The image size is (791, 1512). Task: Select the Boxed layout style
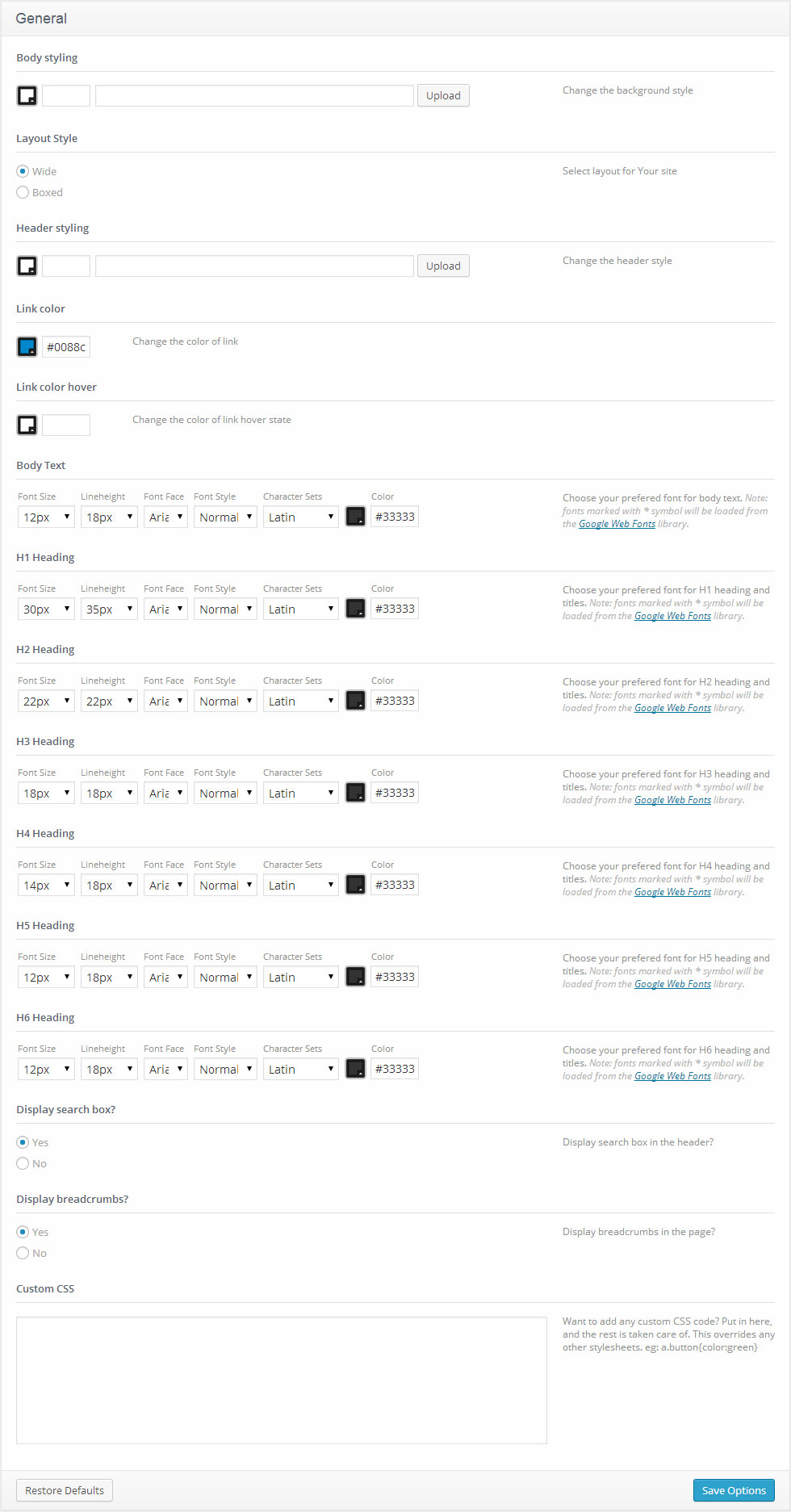[x=23, y=193]
